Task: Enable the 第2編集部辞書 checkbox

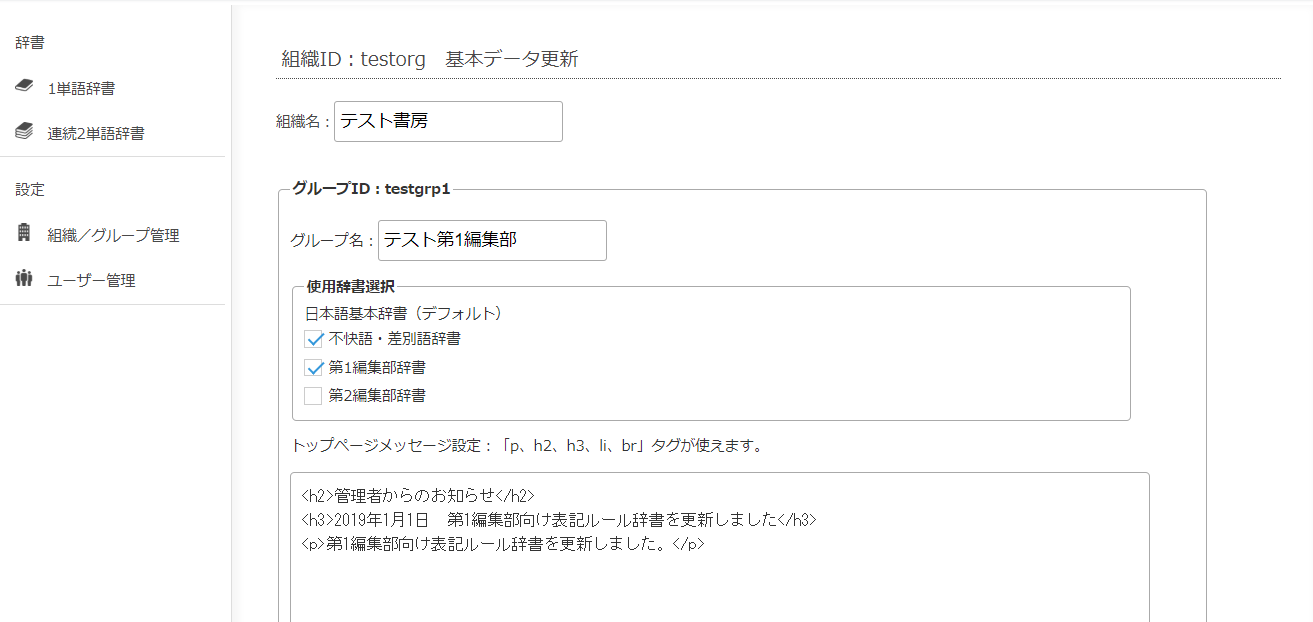Action: tap(314, 395)
